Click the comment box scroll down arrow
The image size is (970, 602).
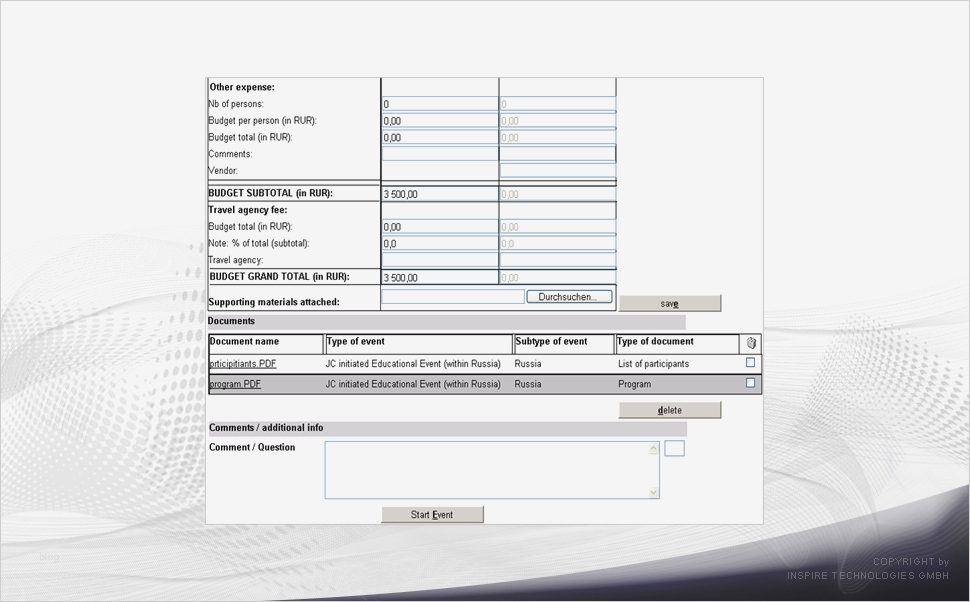[x=653, y=492]
